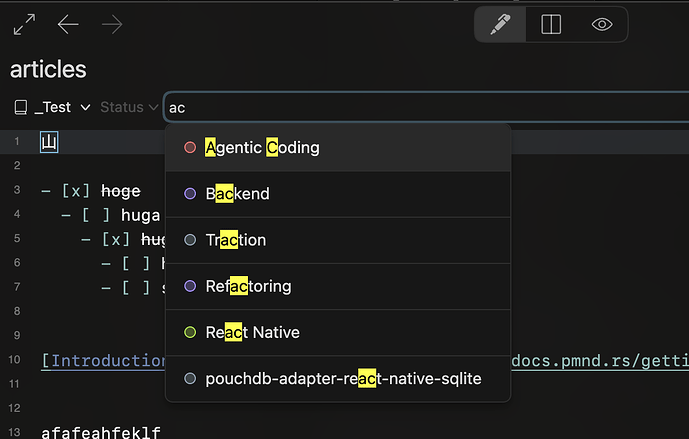Switch to the eye preview mode
This screenshot has height=439, width=689.
[x=602, y=25]
